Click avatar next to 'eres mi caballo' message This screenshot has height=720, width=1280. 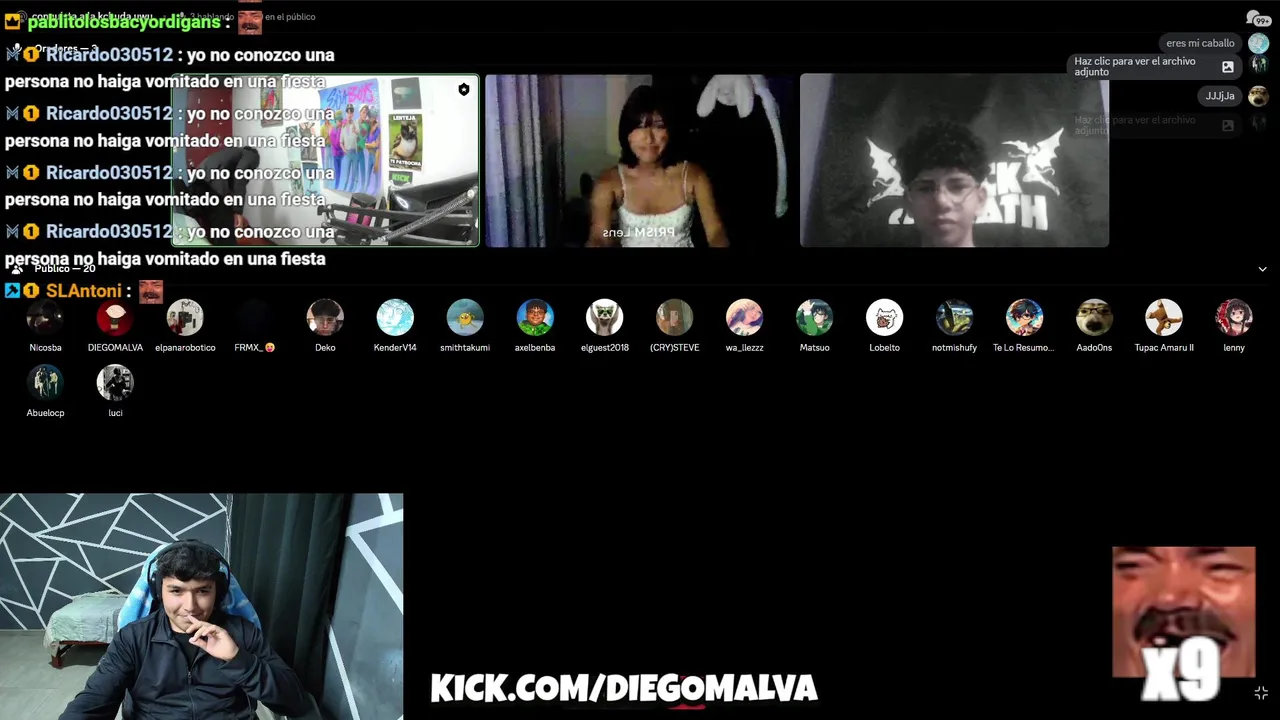pos(1258,43)
